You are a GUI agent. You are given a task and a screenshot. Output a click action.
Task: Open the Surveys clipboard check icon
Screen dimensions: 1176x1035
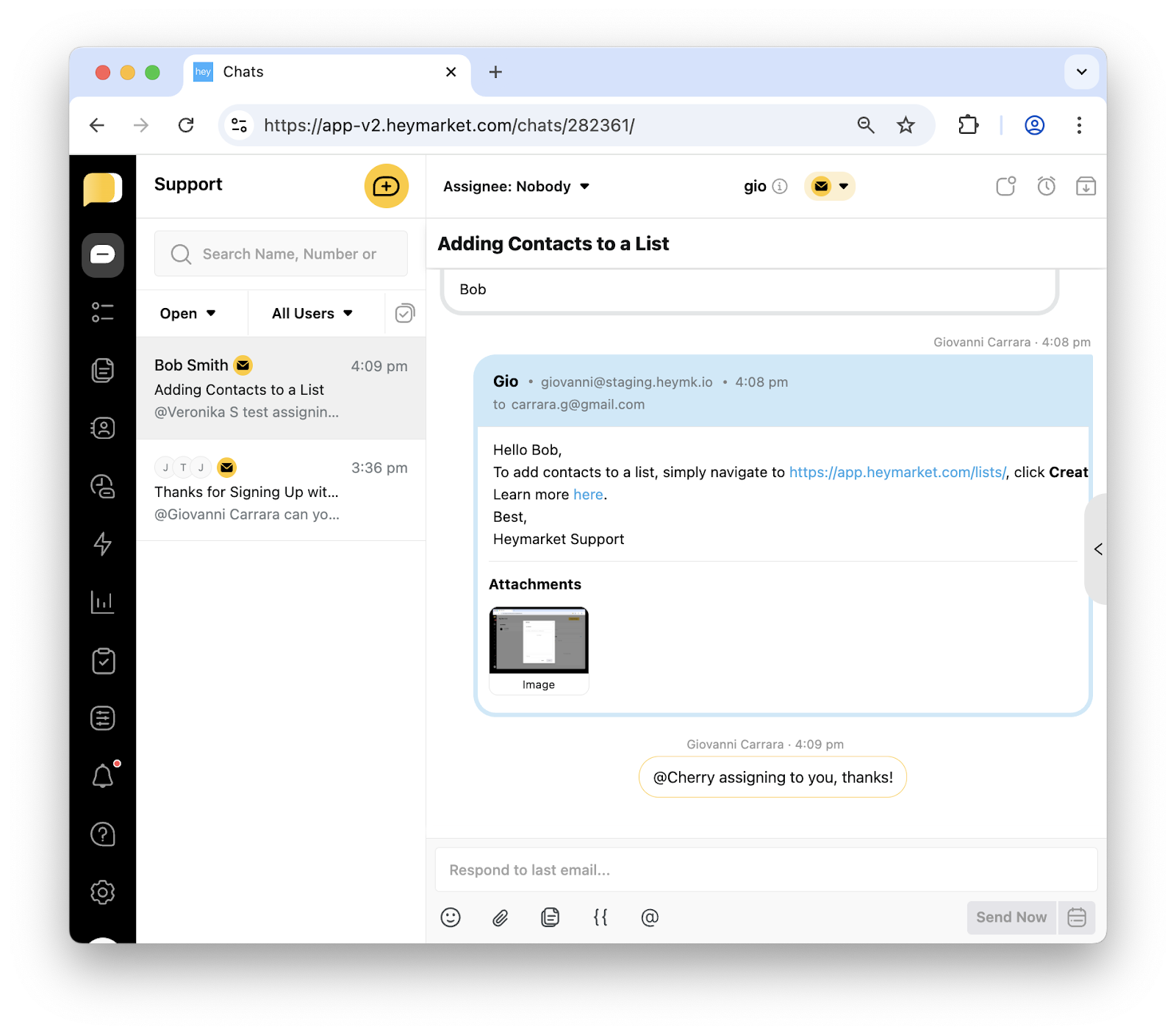103,661
